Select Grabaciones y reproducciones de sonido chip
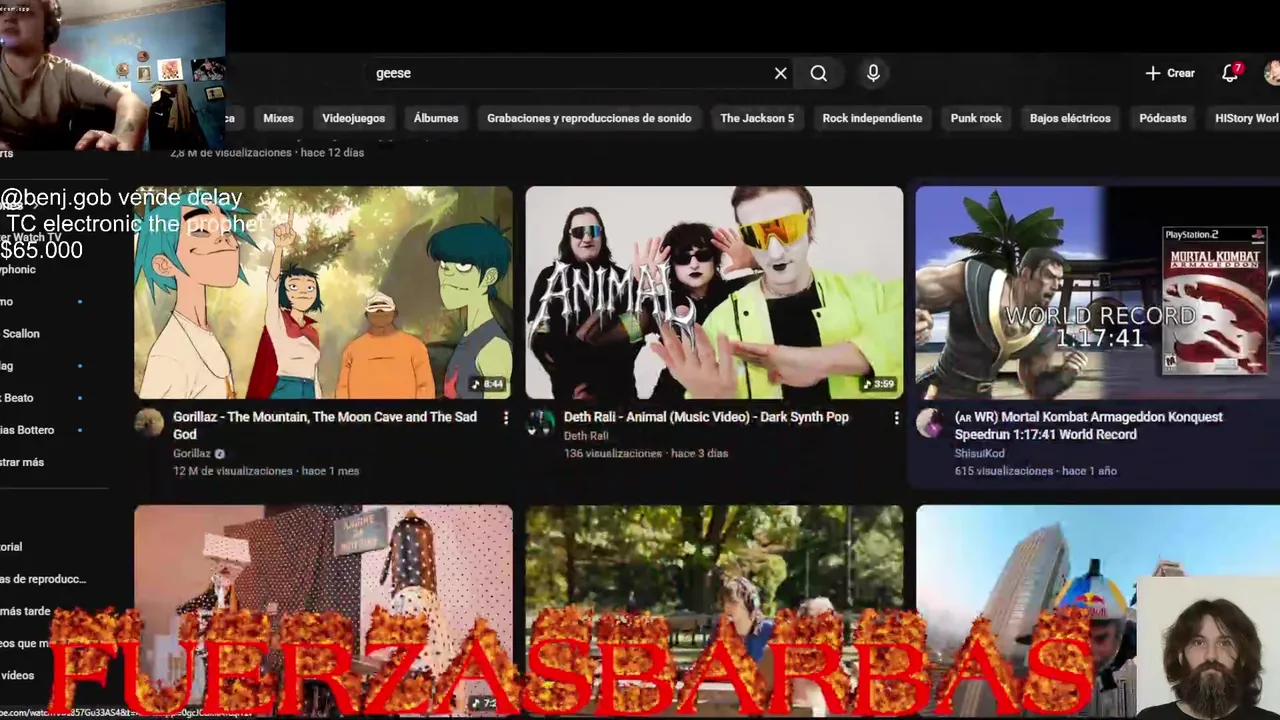This screenshot has width=1280, height=720. coord(589,118)
